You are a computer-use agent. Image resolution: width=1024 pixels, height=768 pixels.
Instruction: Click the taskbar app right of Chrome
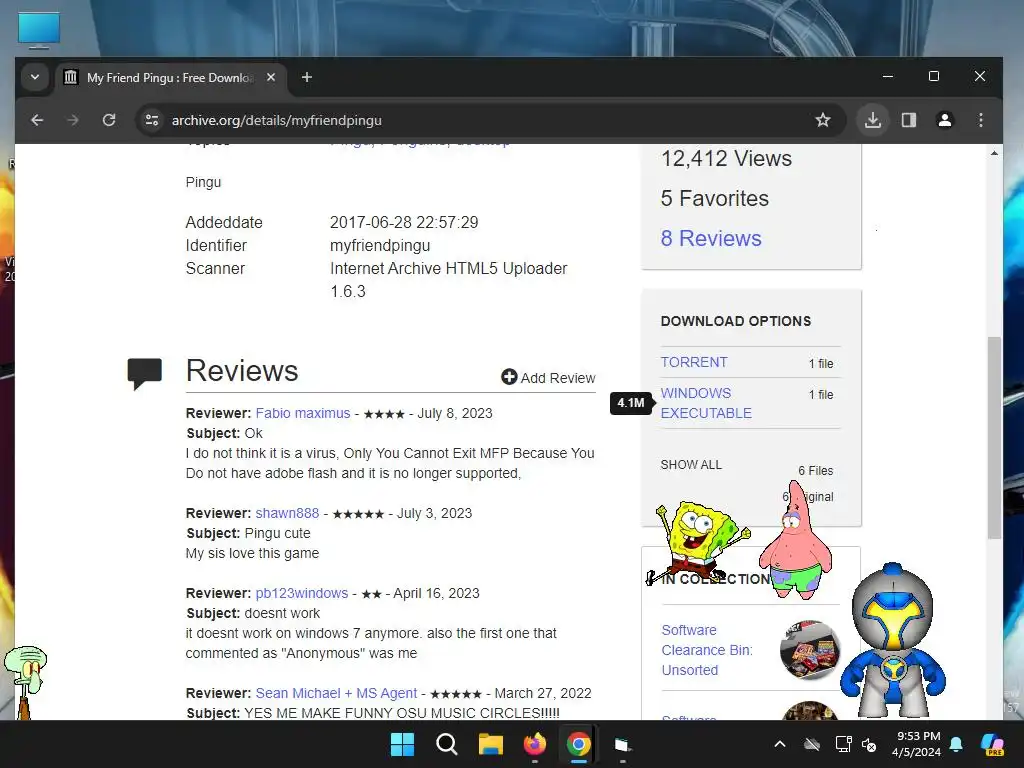622,744
